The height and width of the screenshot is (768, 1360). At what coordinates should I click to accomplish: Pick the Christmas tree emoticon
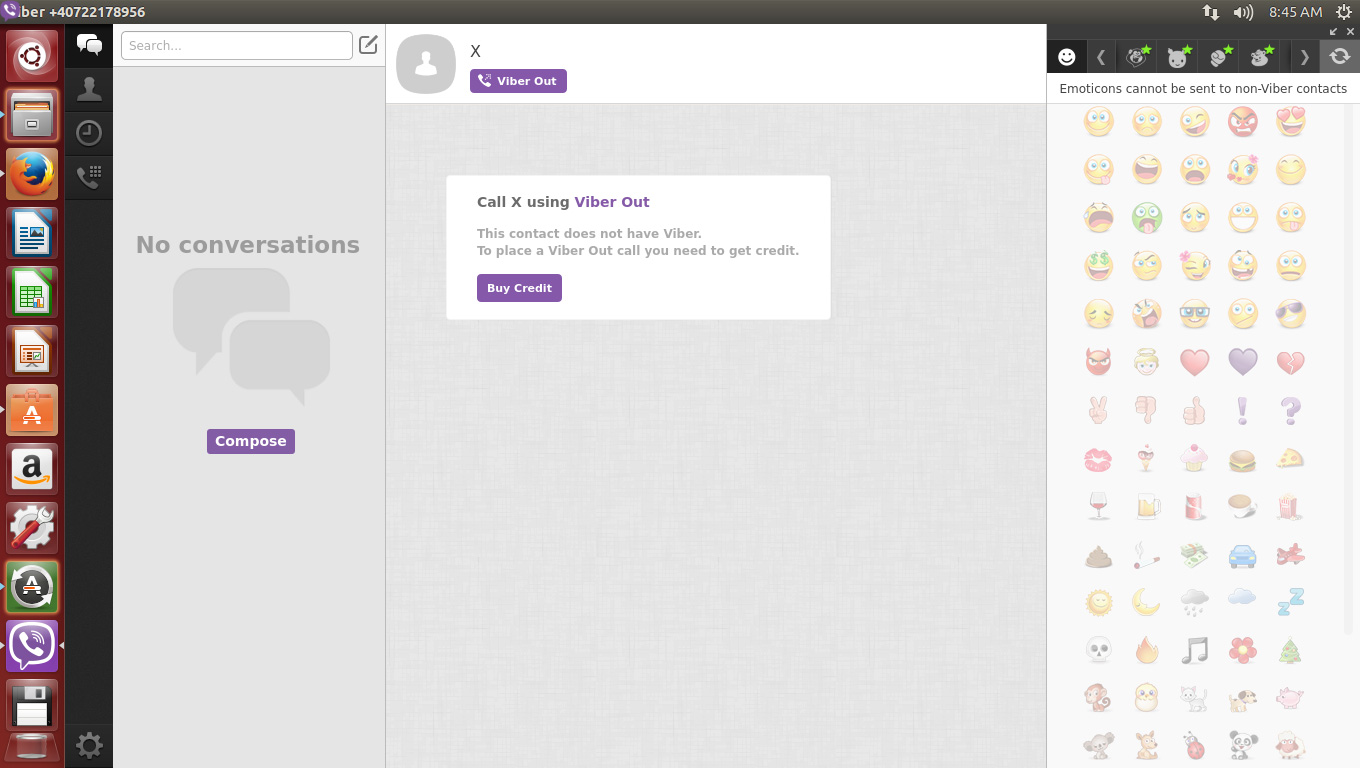tap(1291, 651)
